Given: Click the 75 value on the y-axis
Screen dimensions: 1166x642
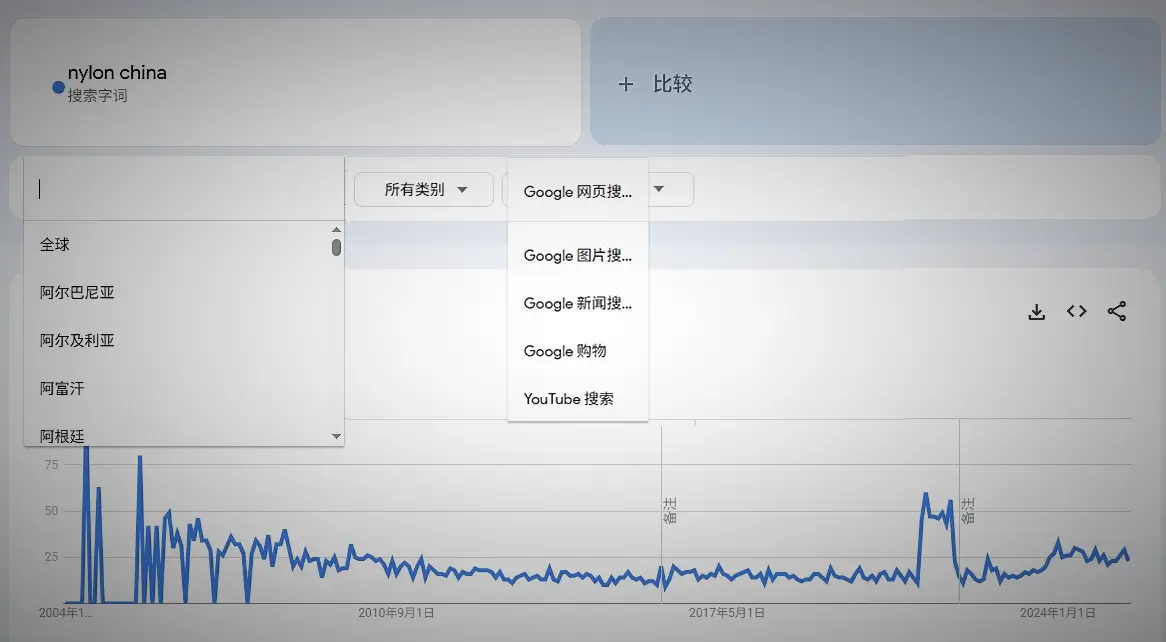Looking at the screenshot, I should pos(51,464).
